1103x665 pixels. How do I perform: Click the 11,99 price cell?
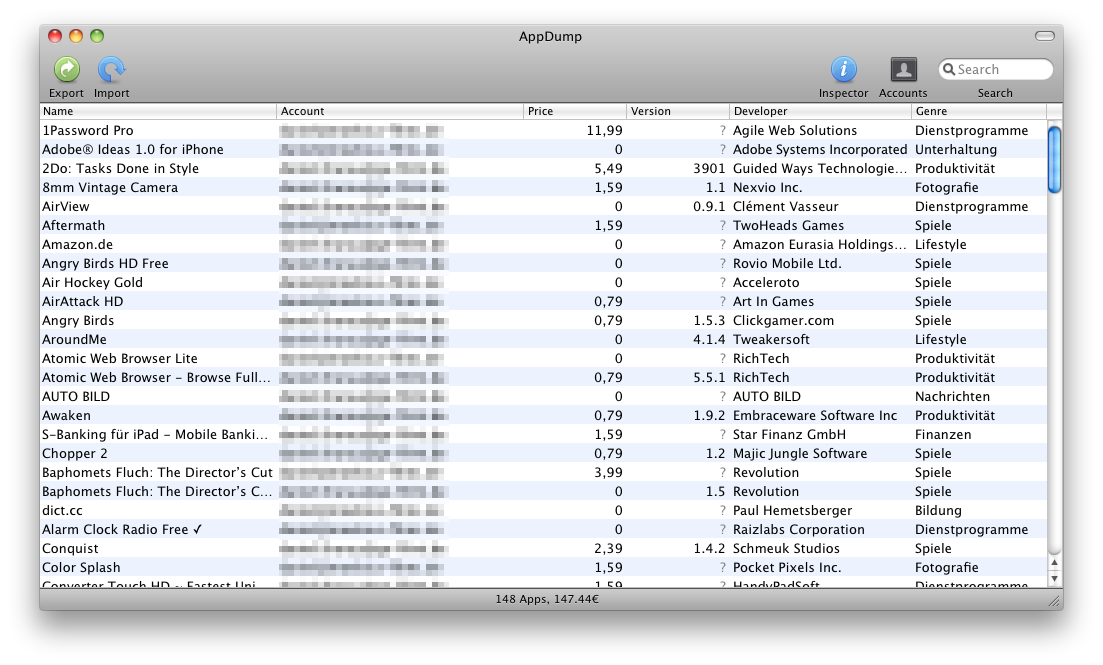coord(604,130)
